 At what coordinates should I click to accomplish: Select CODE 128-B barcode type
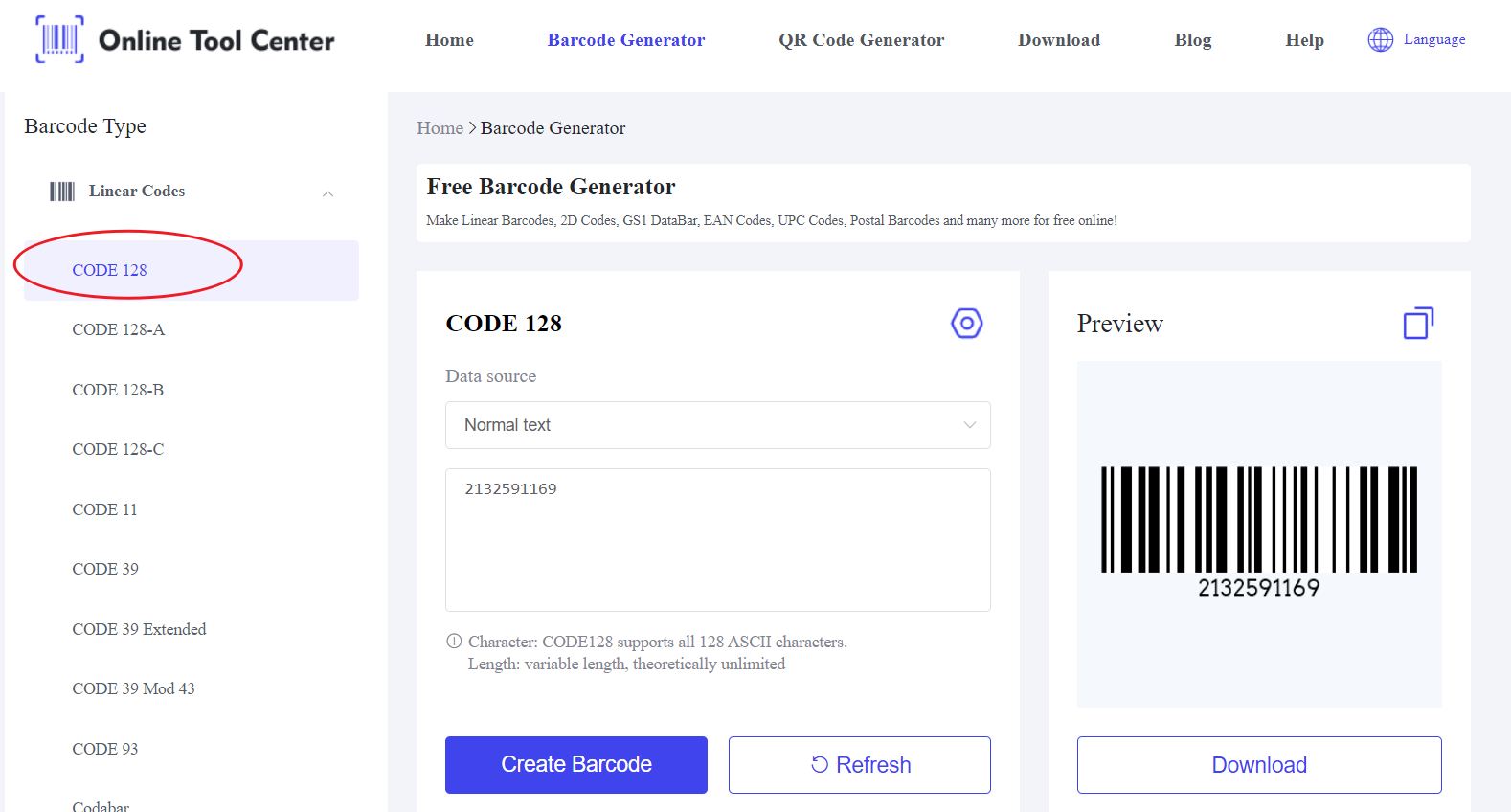pyautogui.click(x=118, y=390)
